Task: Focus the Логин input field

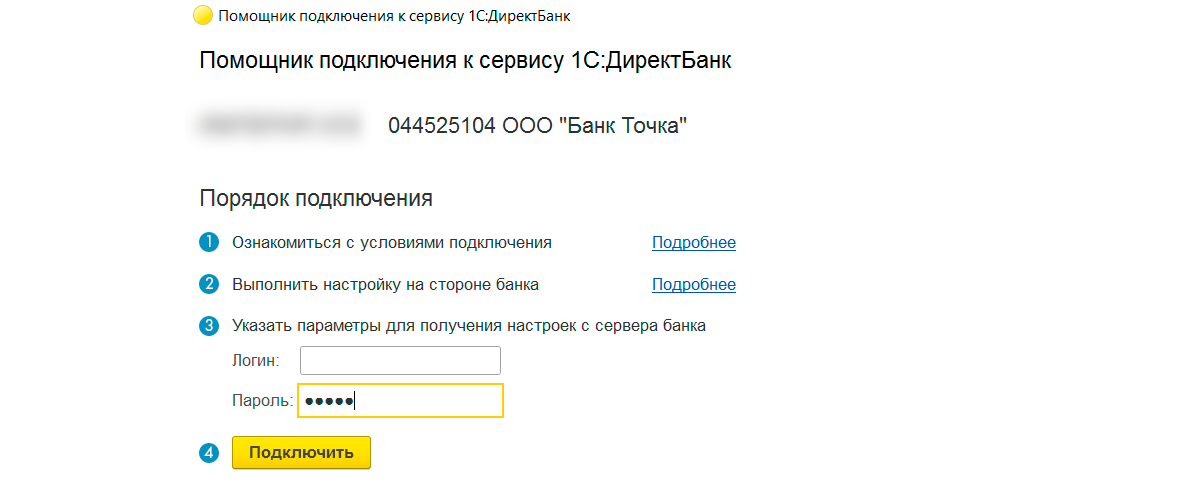Action: tap(400, 360)
